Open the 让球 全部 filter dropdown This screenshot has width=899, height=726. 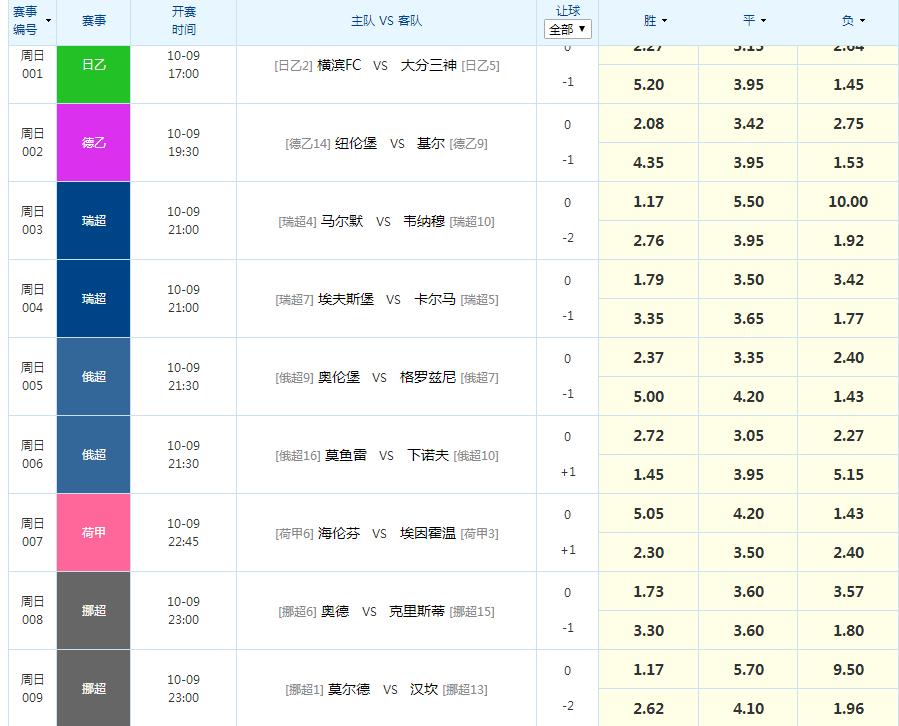pos(567,29)
